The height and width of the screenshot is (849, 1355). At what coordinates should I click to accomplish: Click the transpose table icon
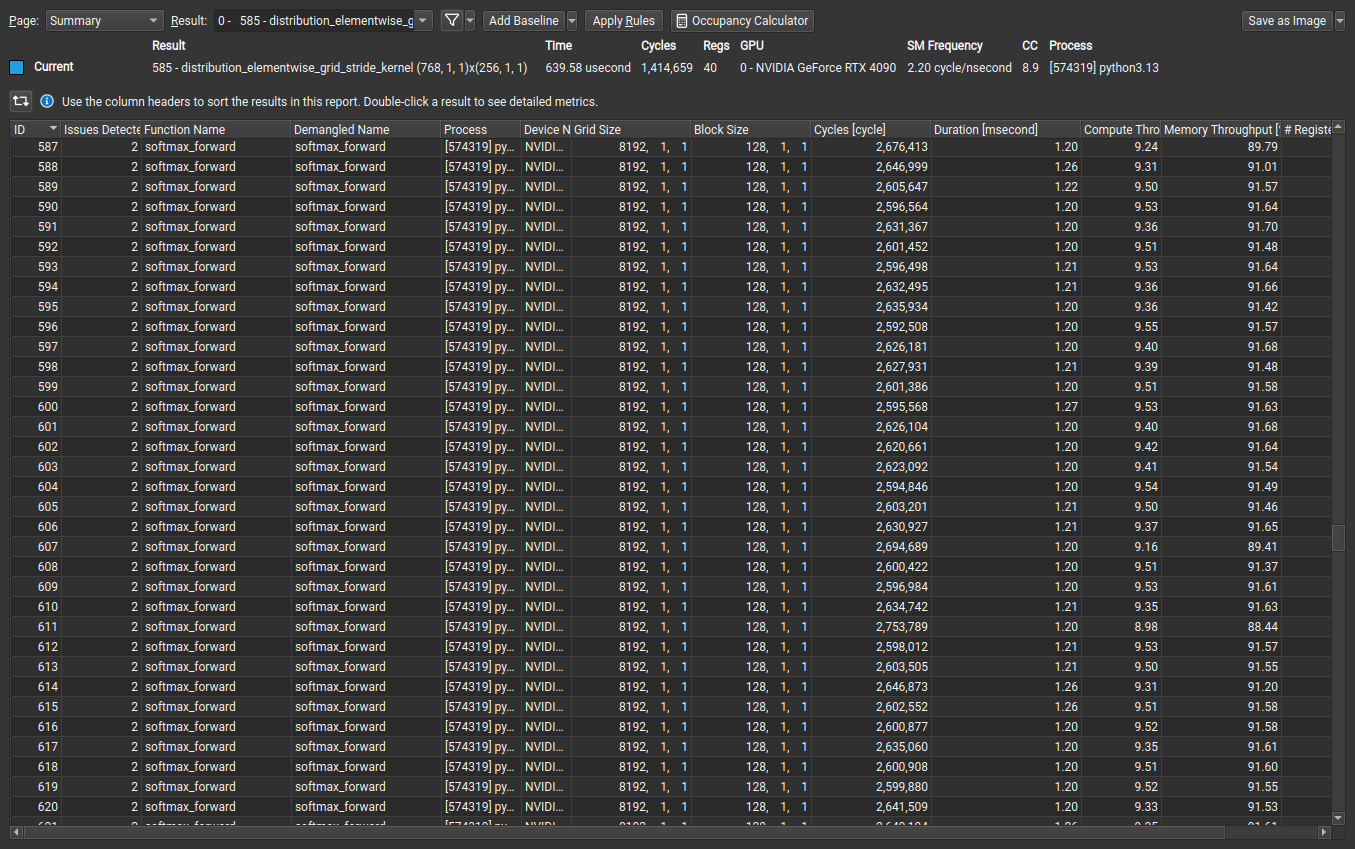tap(20, 101)
